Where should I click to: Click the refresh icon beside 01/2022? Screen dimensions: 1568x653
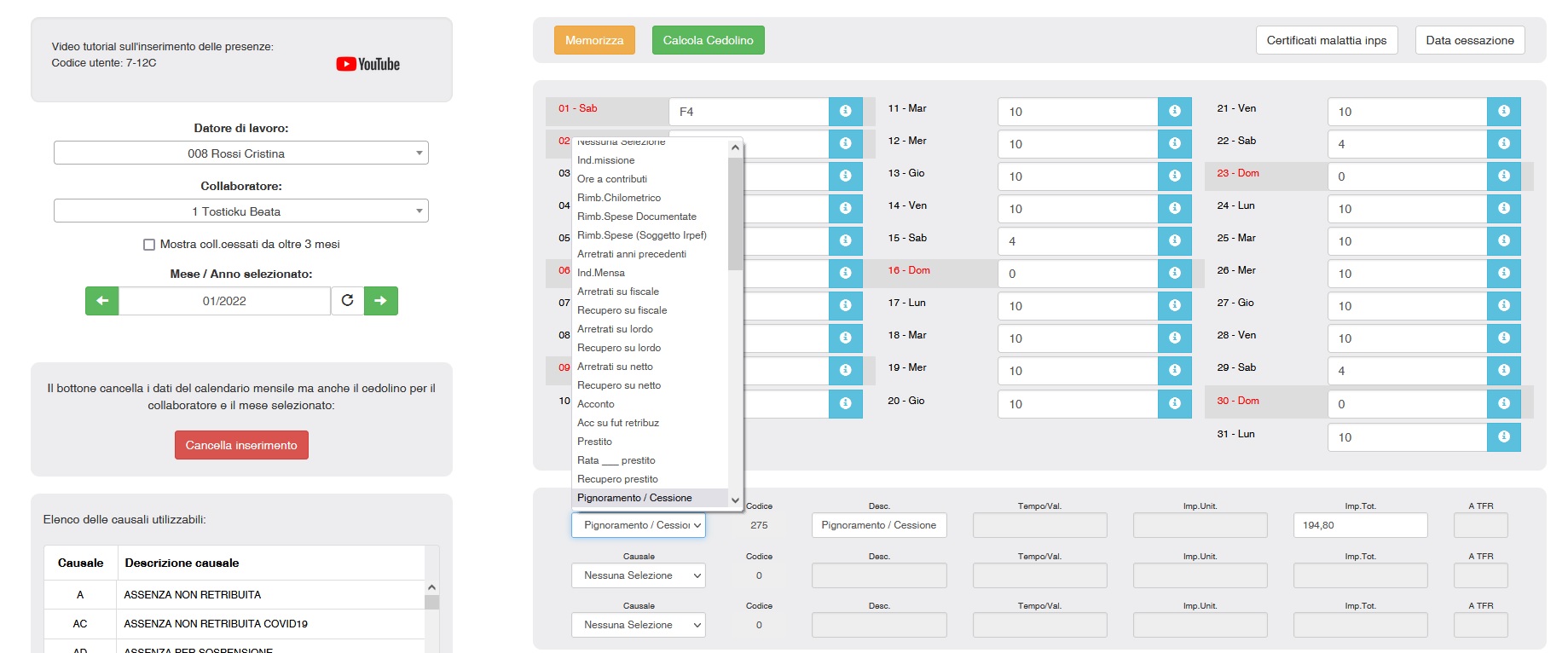click(347, 301)
